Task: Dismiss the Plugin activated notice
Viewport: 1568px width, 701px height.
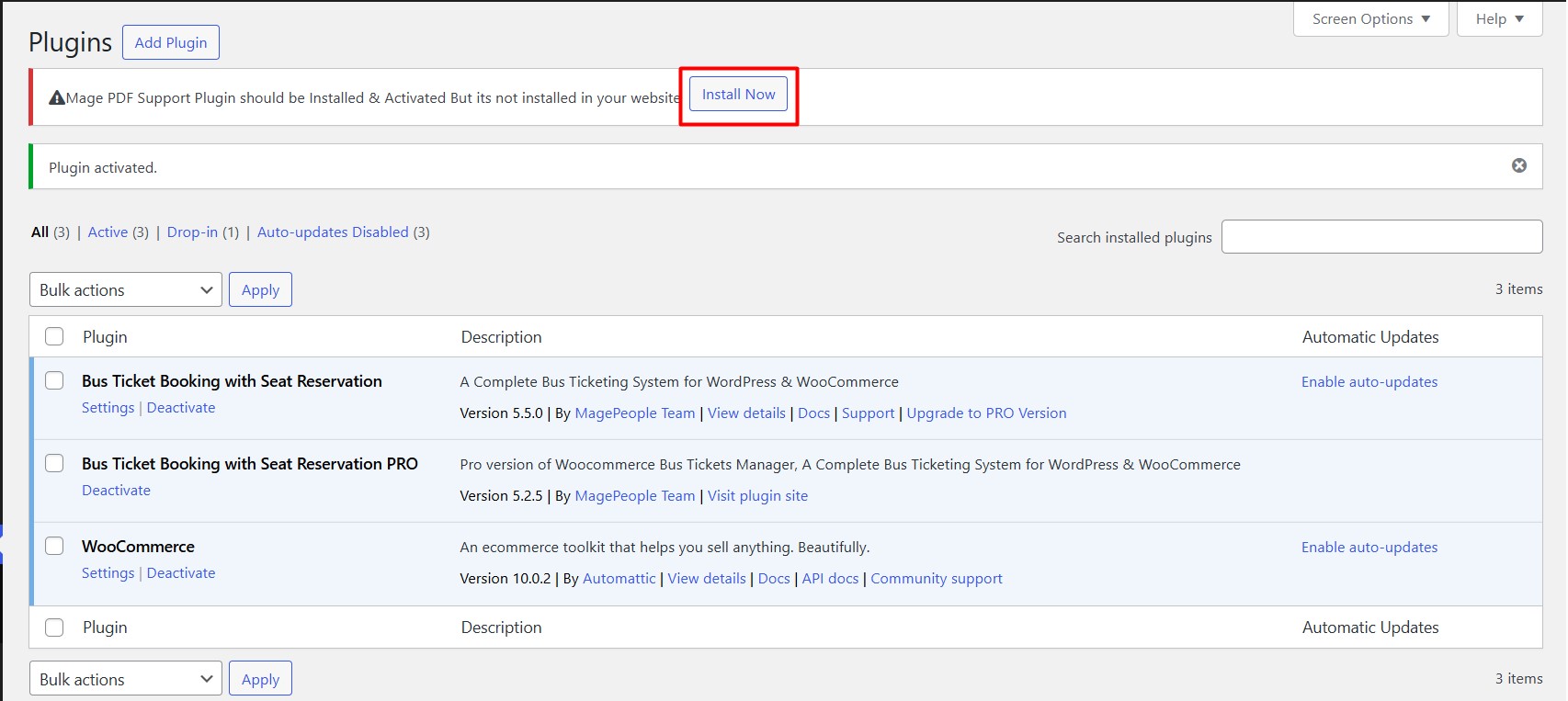Action: point(1519,165)
